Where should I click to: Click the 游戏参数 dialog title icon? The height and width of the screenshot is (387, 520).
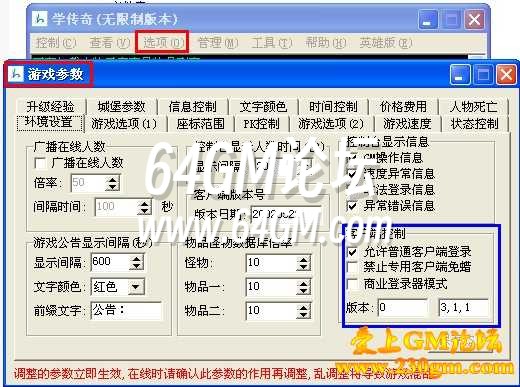[16, 74]
